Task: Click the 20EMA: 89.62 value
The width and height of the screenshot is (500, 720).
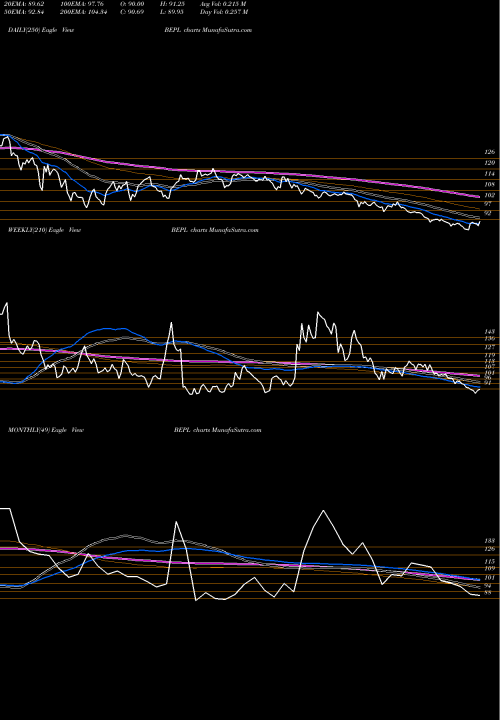Action: coord(22,4)
